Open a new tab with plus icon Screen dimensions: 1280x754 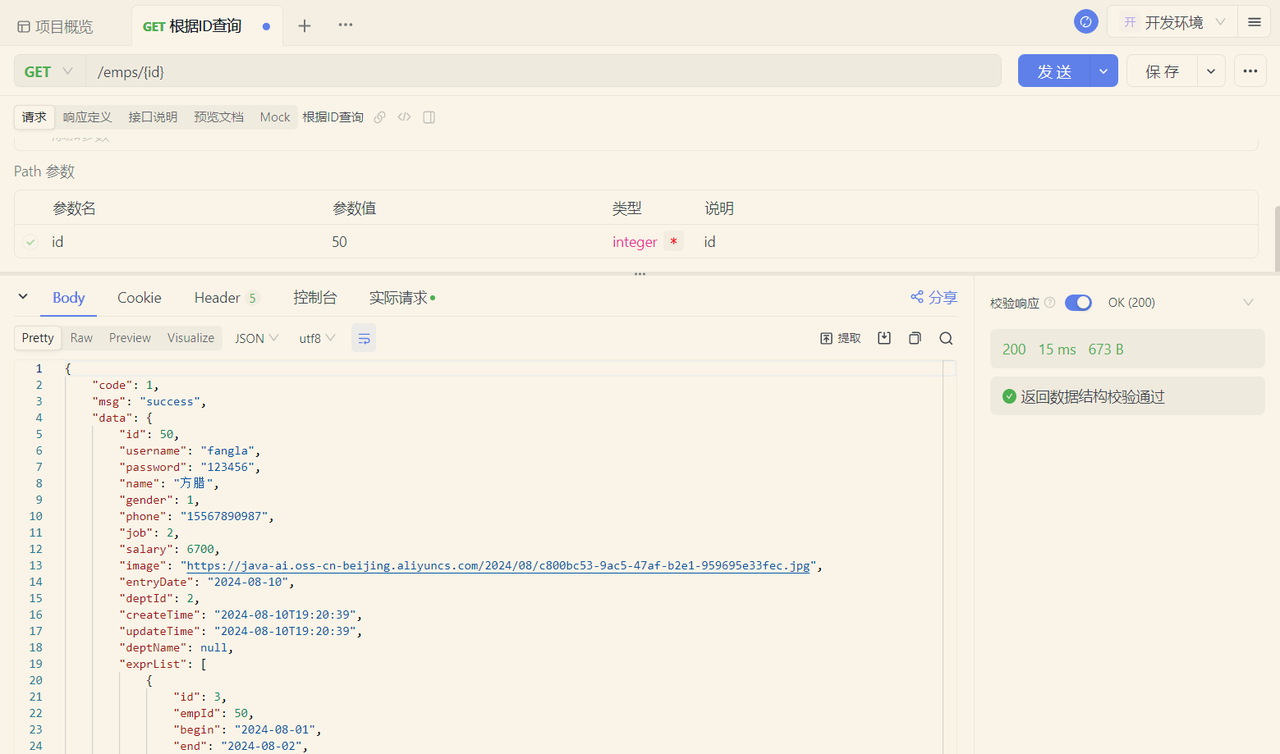coord(305,26)
